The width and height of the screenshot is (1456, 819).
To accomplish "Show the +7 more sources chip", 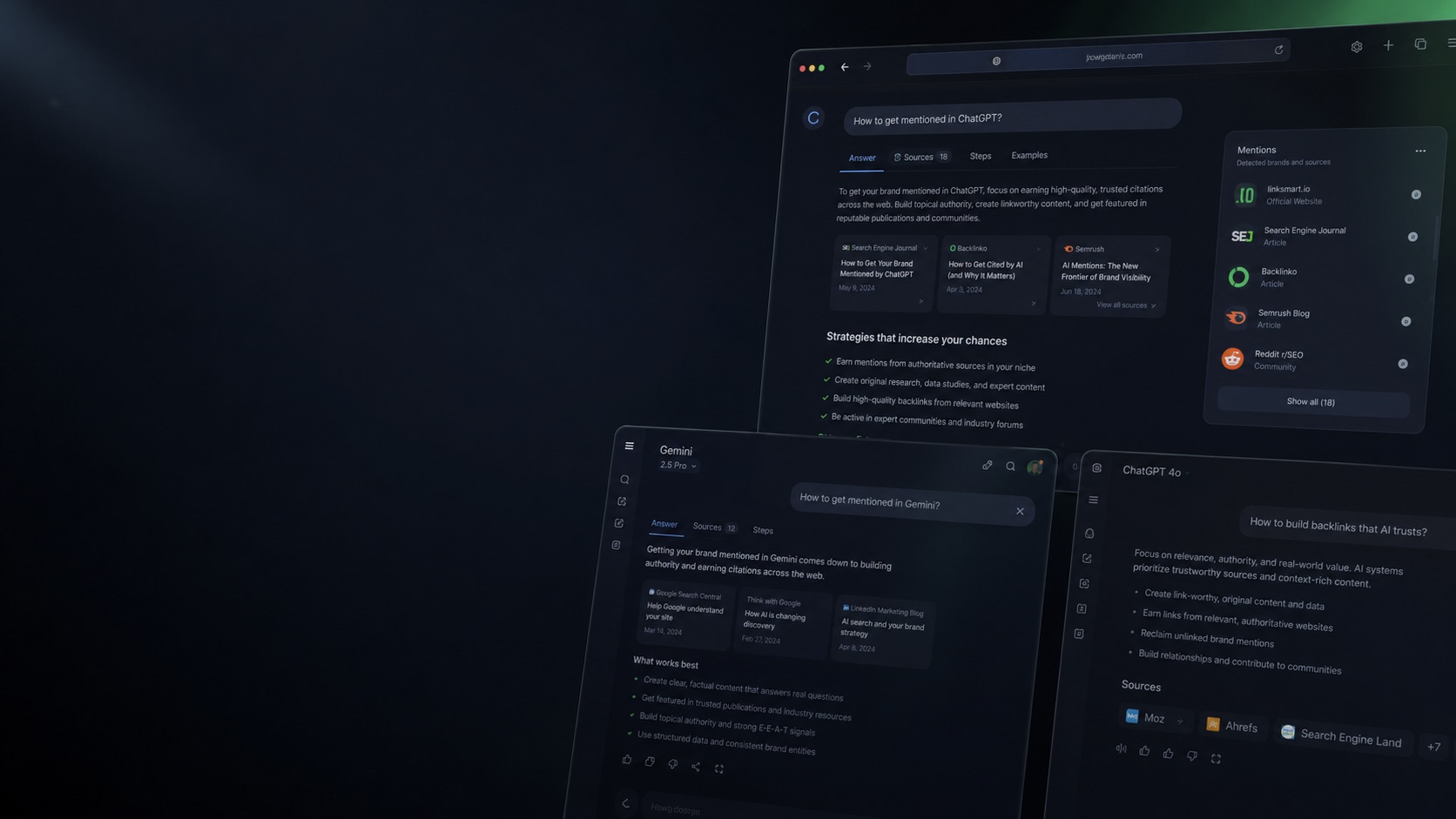I will [x=1433, y=746].
